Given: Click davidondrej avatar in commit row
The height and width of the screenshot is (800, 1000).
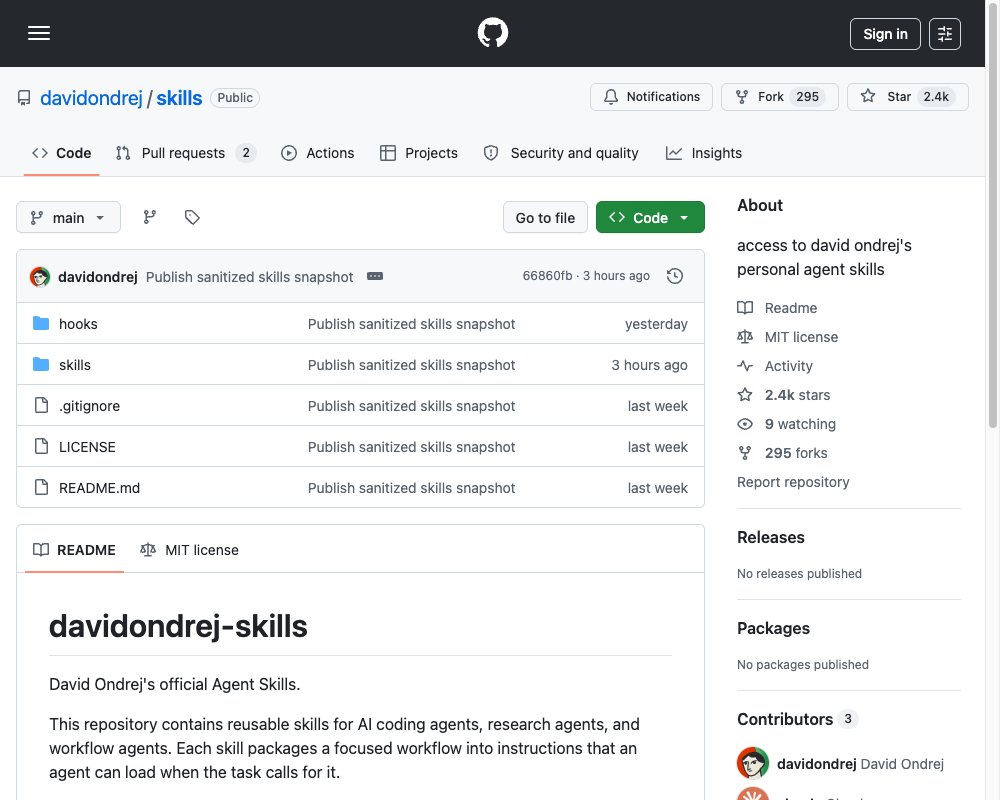Looking at the screenshot, I should pyautogui.click(x=40, y=276).
